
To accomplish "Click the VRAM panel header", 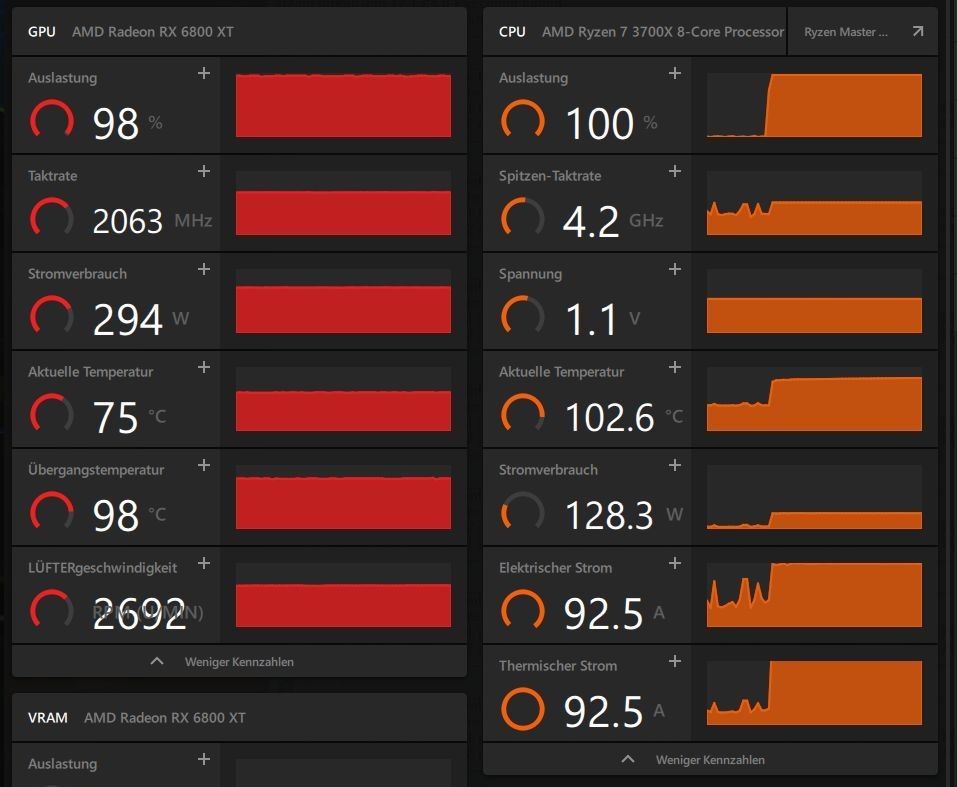I will click(x=239, y=717).
